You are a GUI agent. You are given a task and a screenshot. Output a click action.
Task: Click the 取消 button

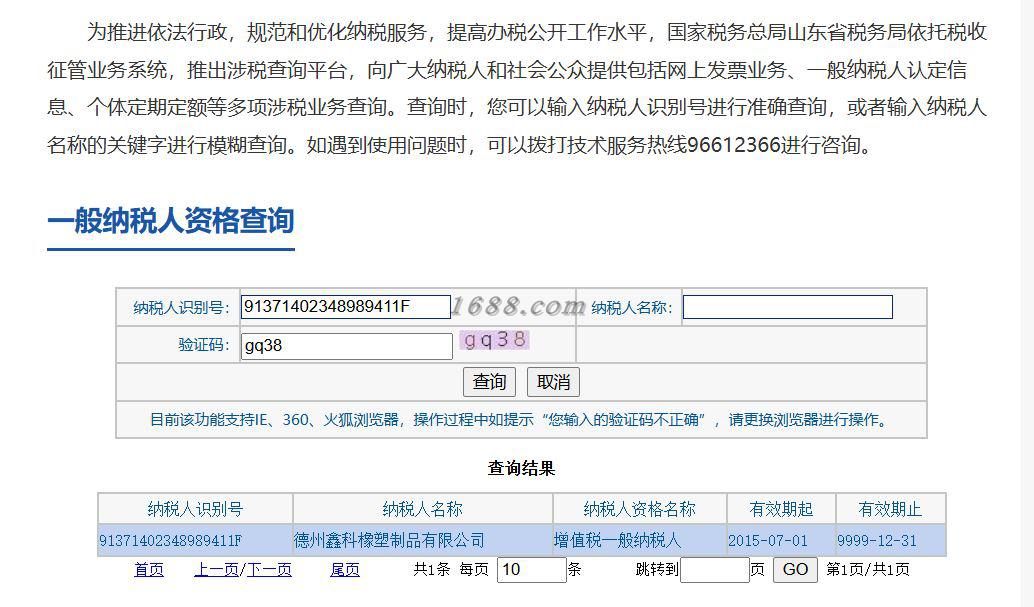[x=553, y=382]
